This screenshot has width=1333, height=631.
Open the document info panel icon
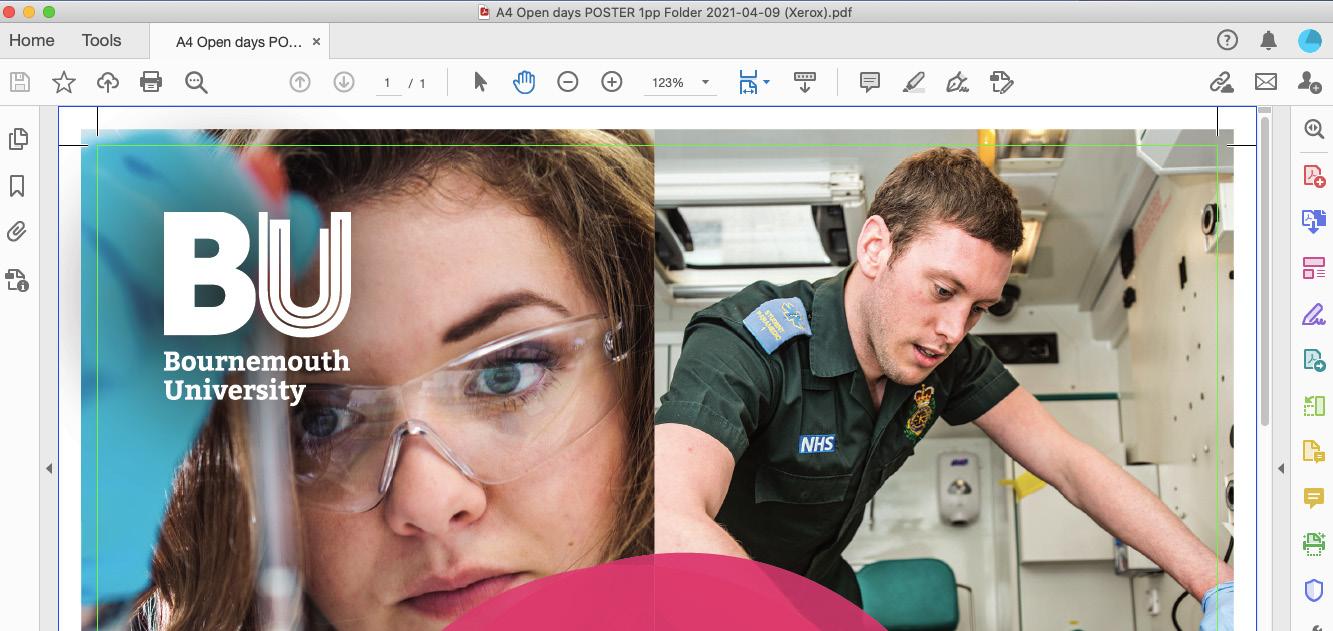[17, 279]
